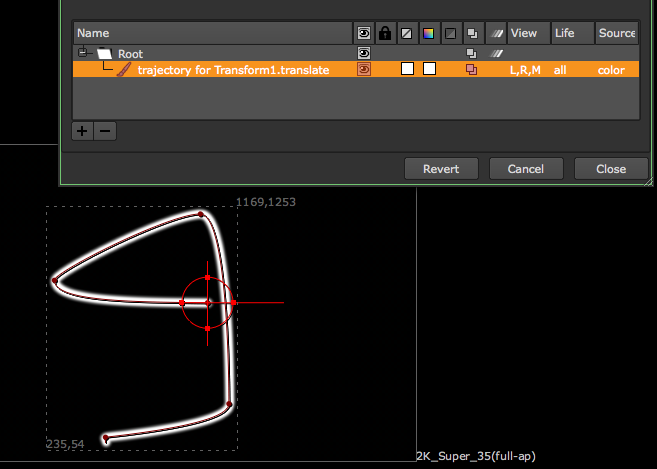Toggle visibility of the trajectory stroke
Viewport: 657px width, 469px height.
pos(364,70)
